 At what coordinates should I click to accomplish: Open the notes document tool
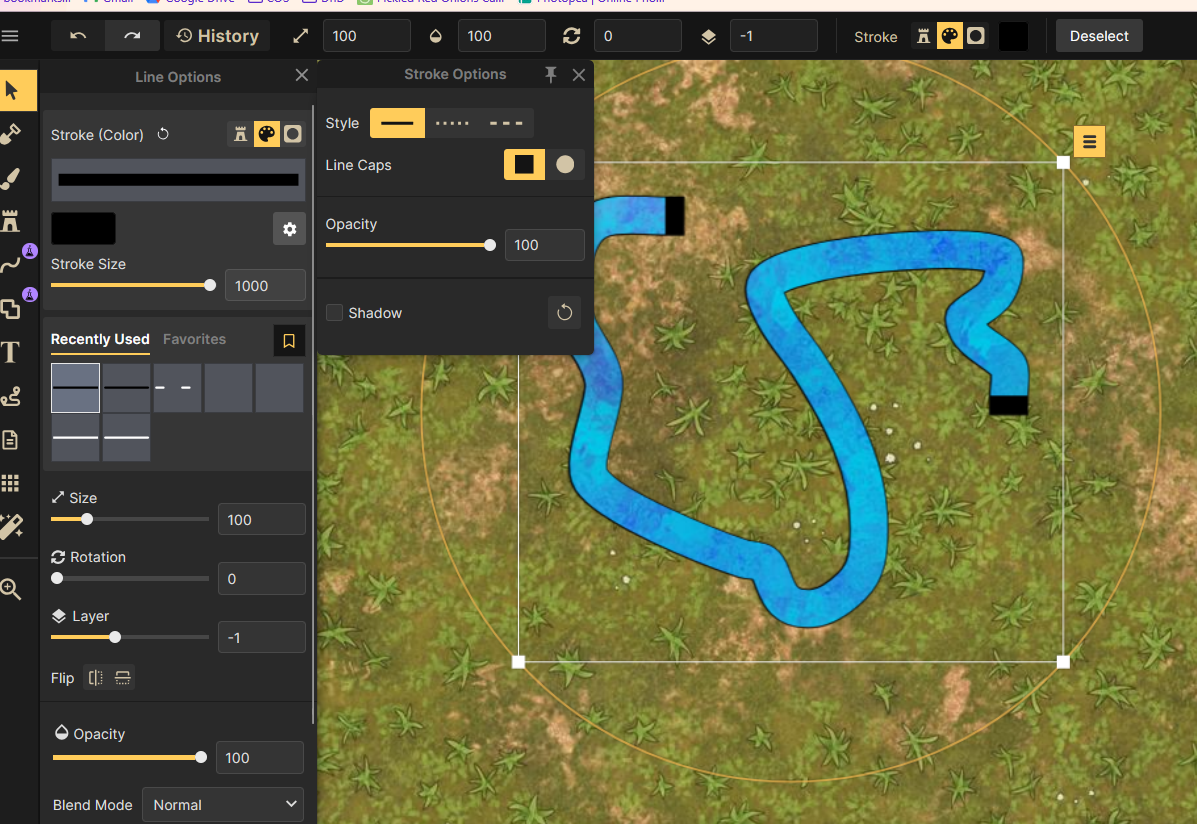tap(11, 439)
